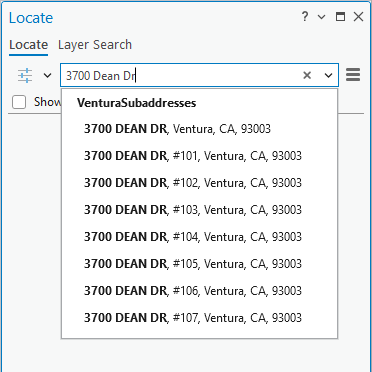Image resolution: width=372 pixels, height=372 pixels.
Task: Select the 3700 DEAN DR #106 suggestion
Action: [199, 291]
